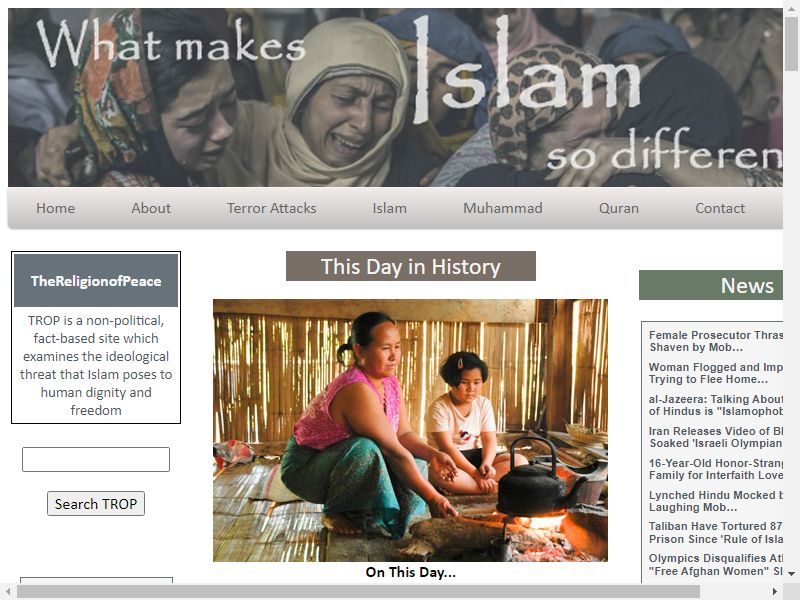
Task: Click the scroll down arrow
Action: [791, 574]
